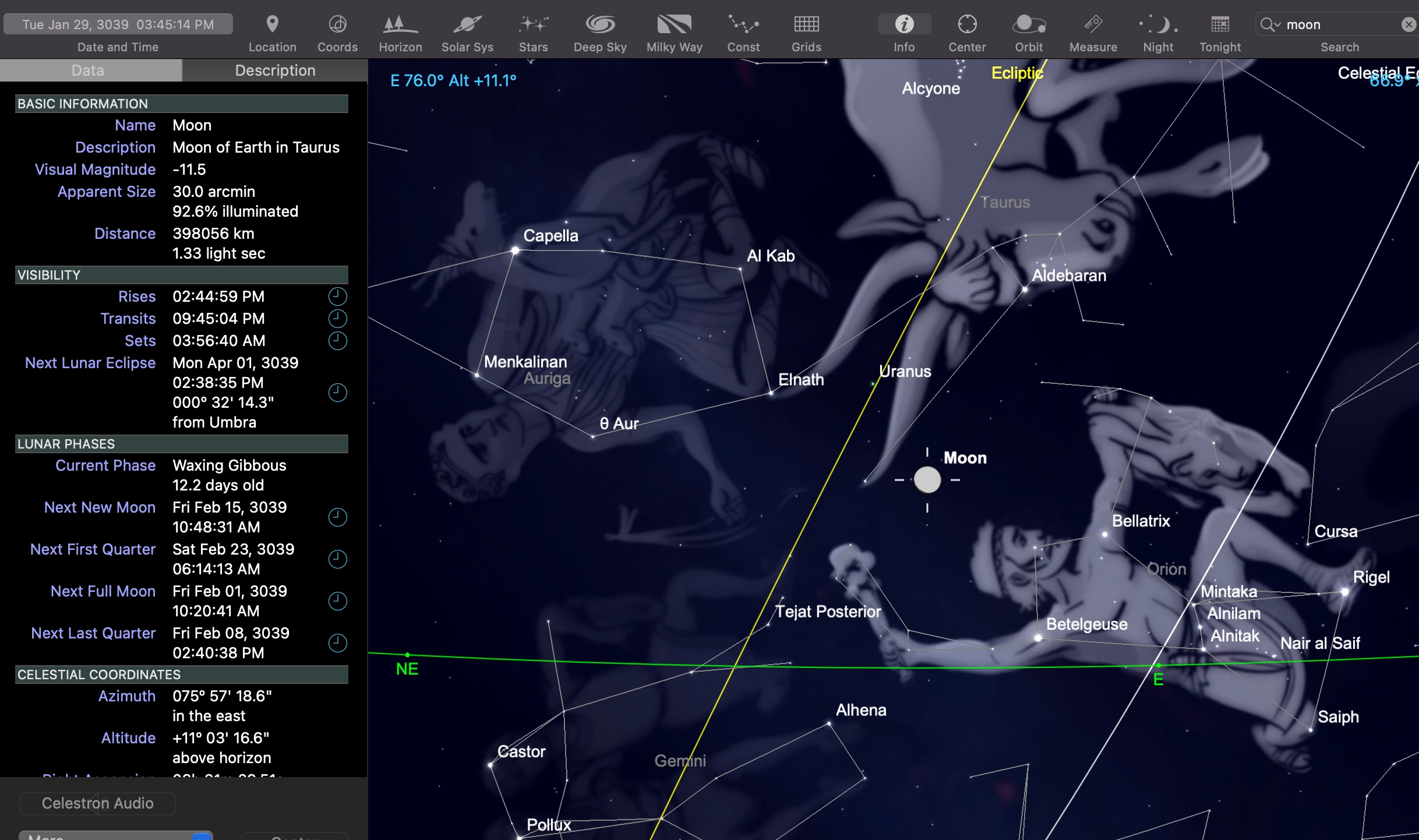Toggle Milky Way display

[x=674, y=24]
